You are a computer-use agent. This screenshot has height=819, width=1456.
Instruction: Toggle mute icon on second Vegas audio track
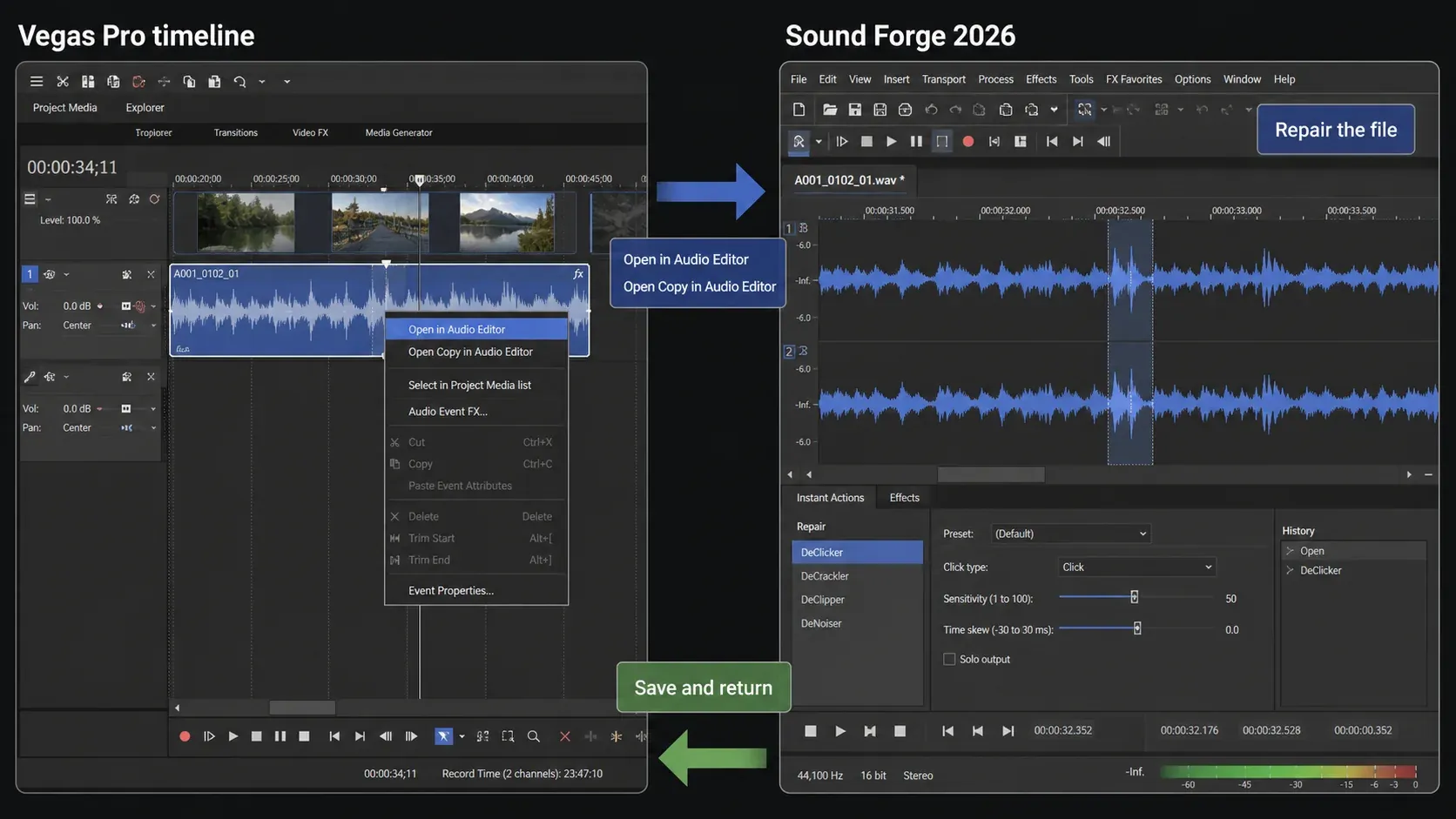(127, 377)
